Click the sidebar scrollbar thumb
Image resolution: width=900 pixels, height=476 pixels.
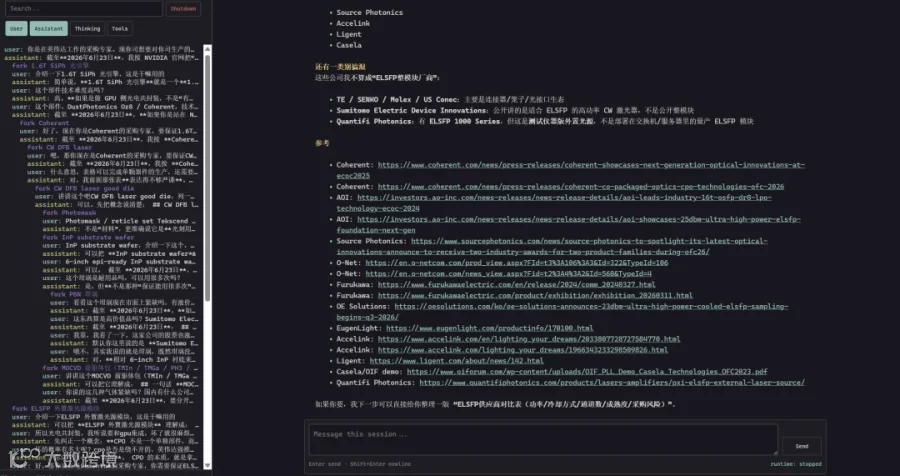point(208,178)
